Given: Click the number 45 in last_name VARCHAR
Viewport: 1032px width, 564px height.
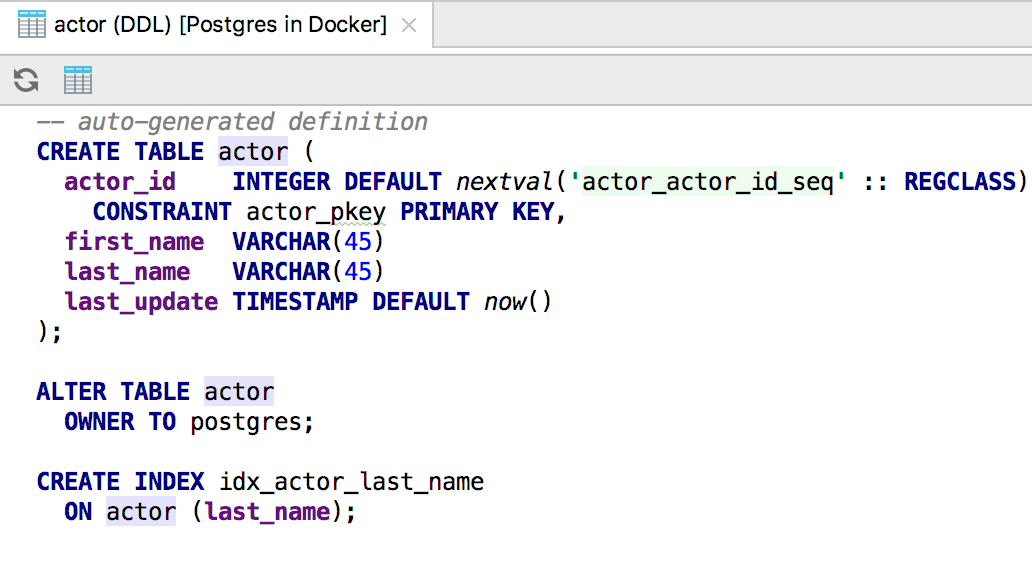Looking at the screenshot, I should tap(358, 271).
